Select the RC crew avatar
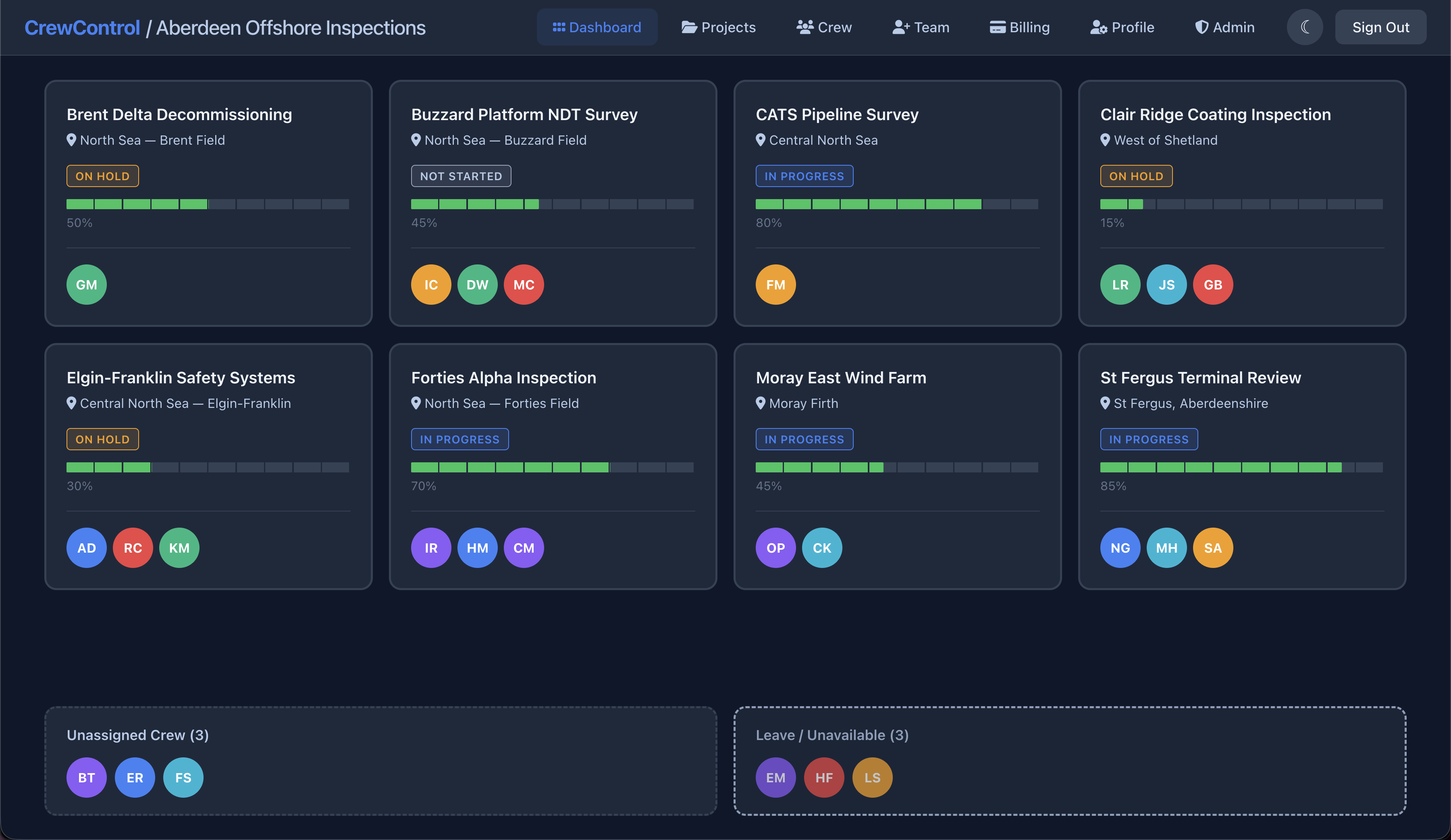The image size is (1451, 840). coord(133,547)
